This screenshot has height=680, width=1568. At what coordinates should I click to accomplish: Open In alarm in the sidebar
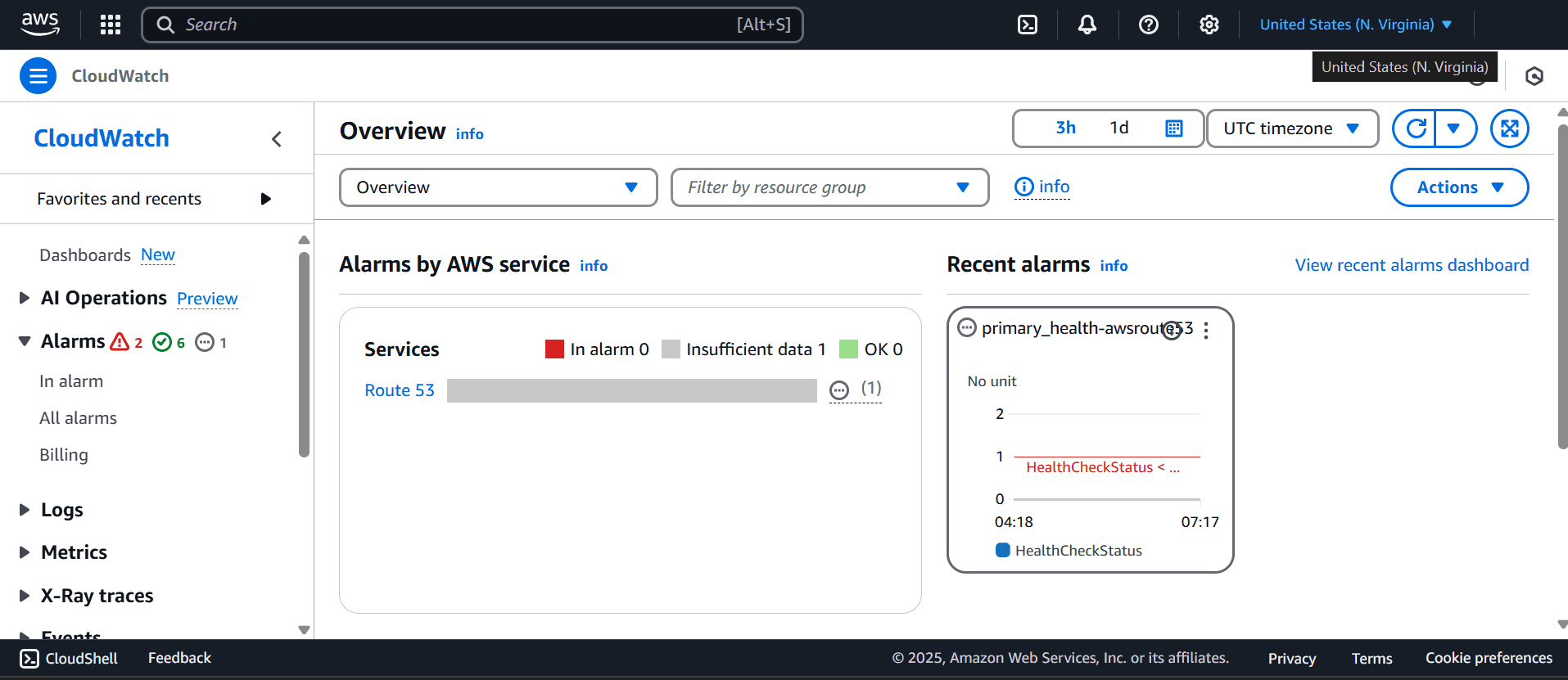pyautogui.click(x=71, y=381)
